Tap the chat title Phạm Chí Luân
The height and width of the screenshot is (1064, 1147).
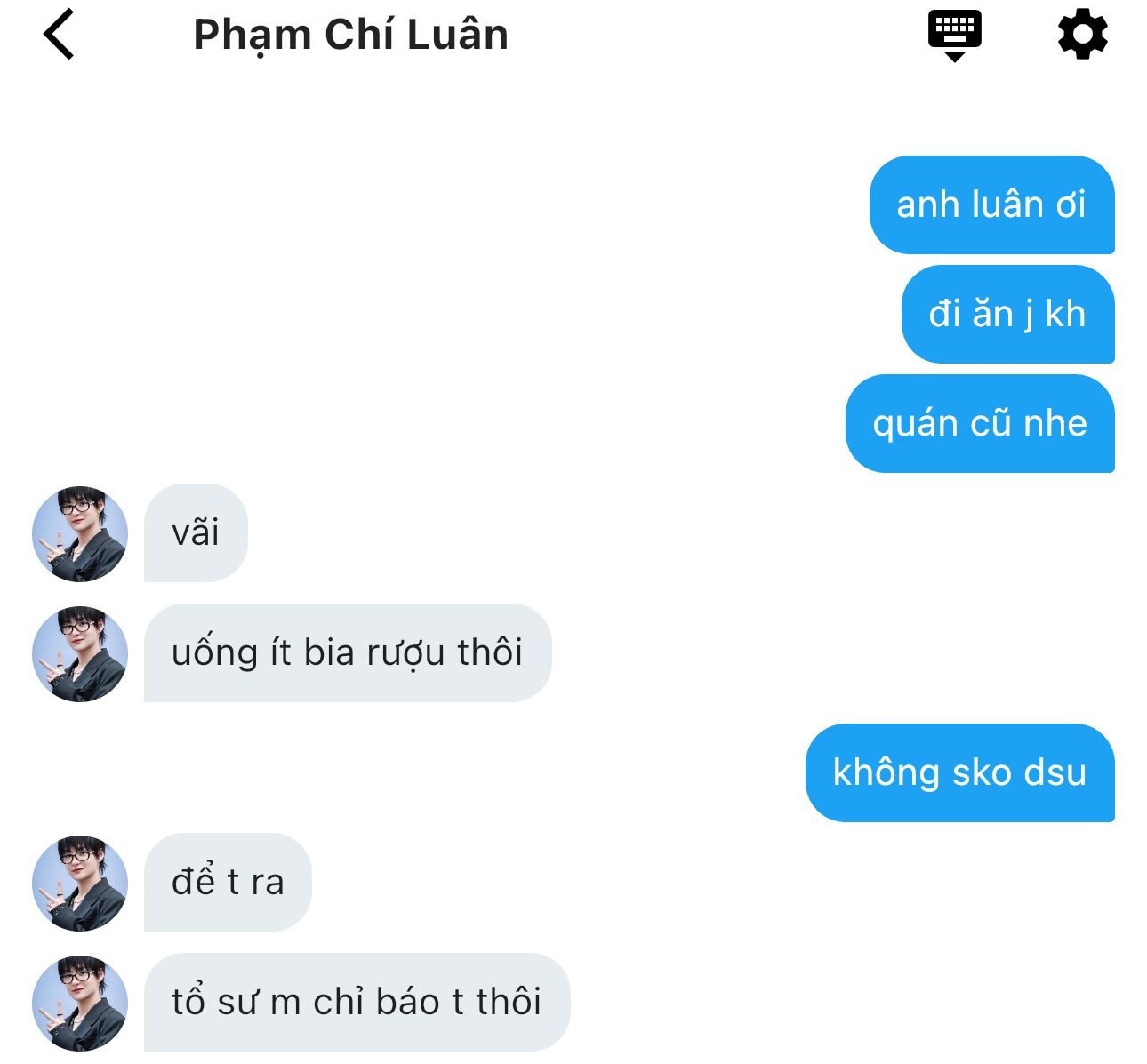tap(350, 36)
